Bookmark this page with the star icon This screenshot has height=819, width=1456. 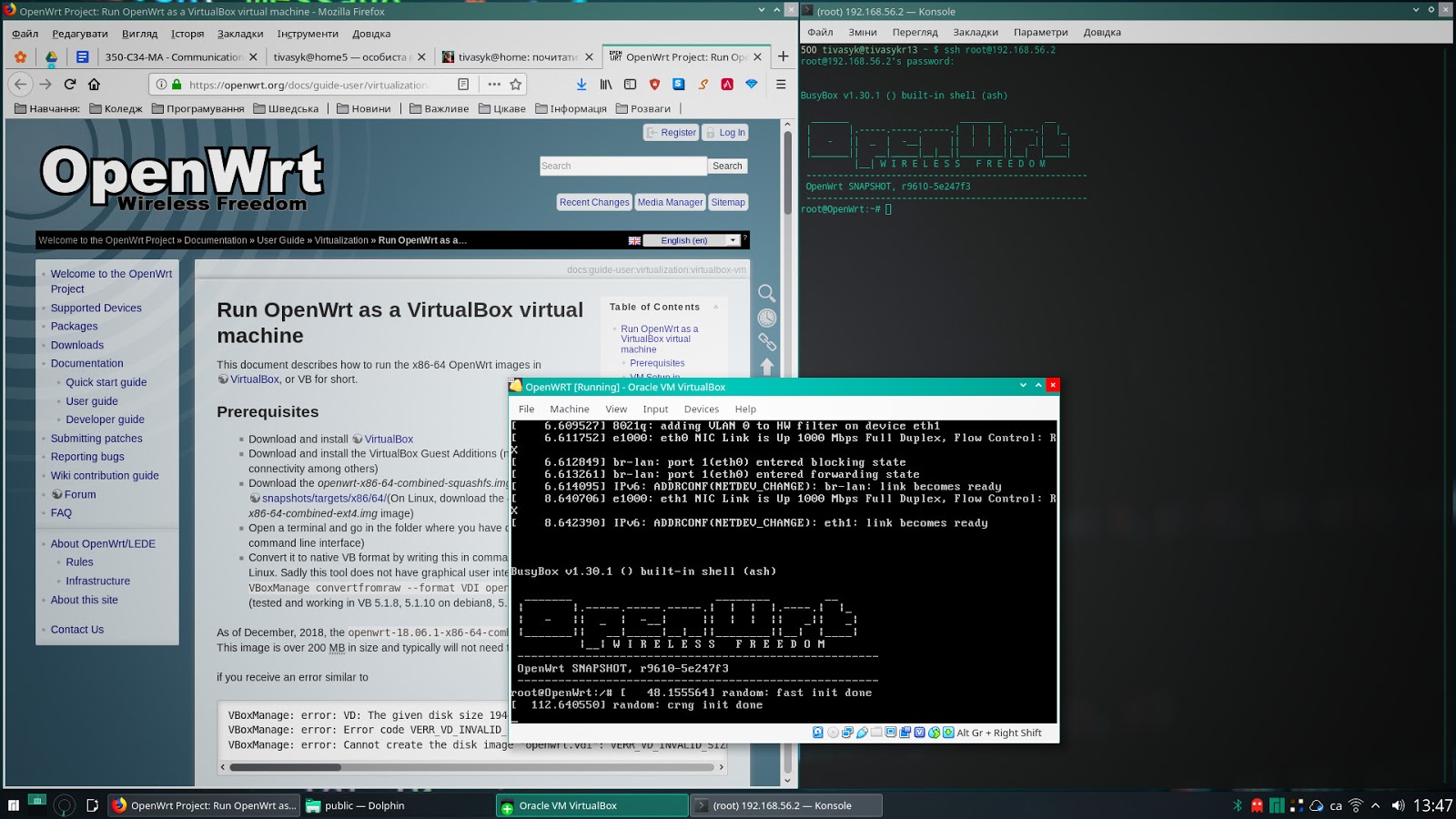point(516,84)
